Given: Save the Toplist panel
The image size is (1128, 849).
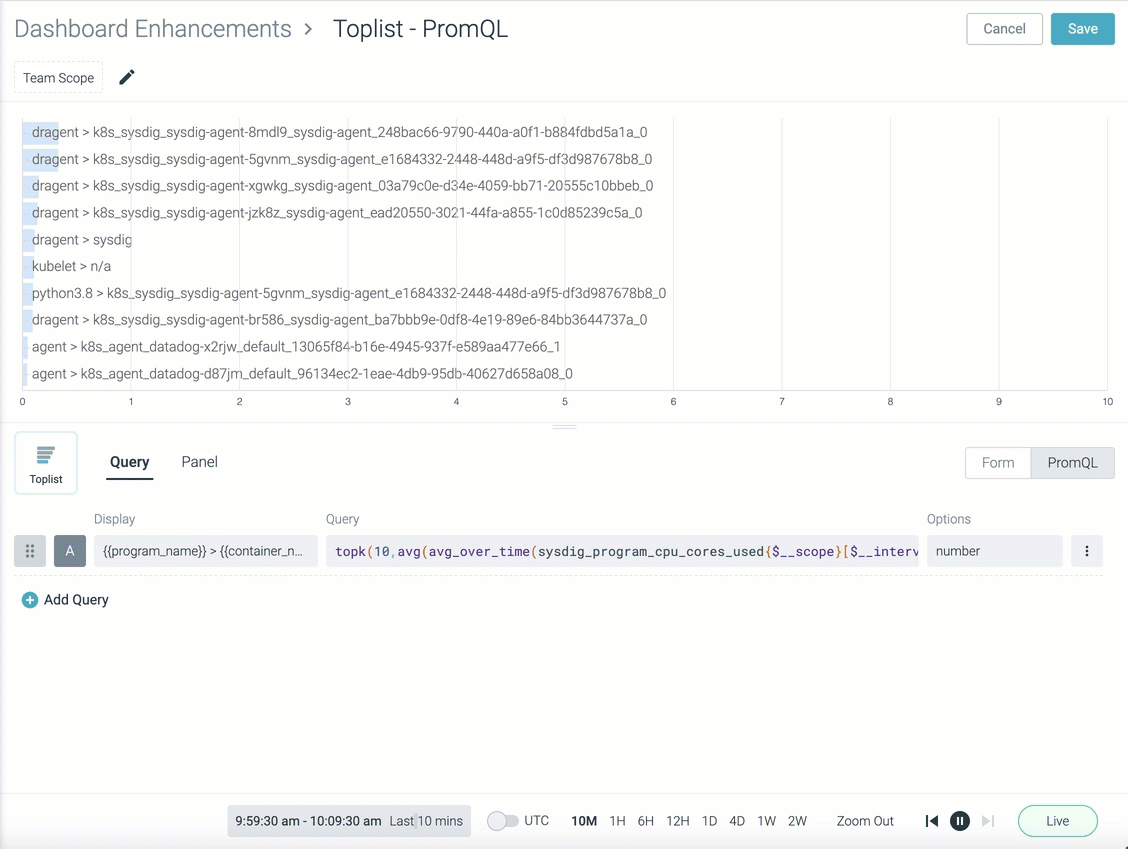Looking at the screenshot, I should pyautogui.click(x=1083, y=29).
